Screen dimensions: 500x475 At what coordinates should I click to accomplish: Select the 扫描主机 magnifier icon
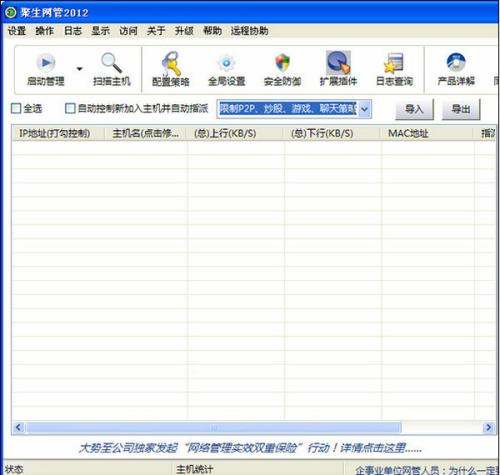pyautogui.click(x=111, y=62)
